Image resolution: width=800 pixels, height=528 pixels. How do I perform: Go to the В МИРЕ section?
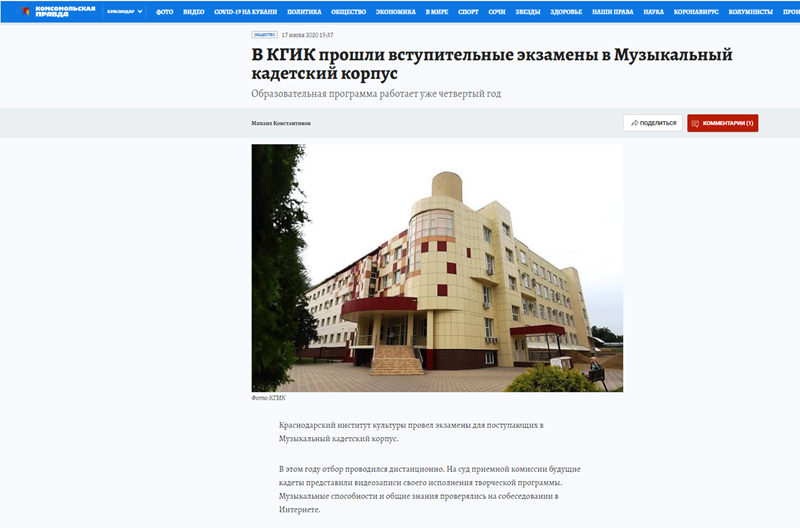(x=437, y=12)
